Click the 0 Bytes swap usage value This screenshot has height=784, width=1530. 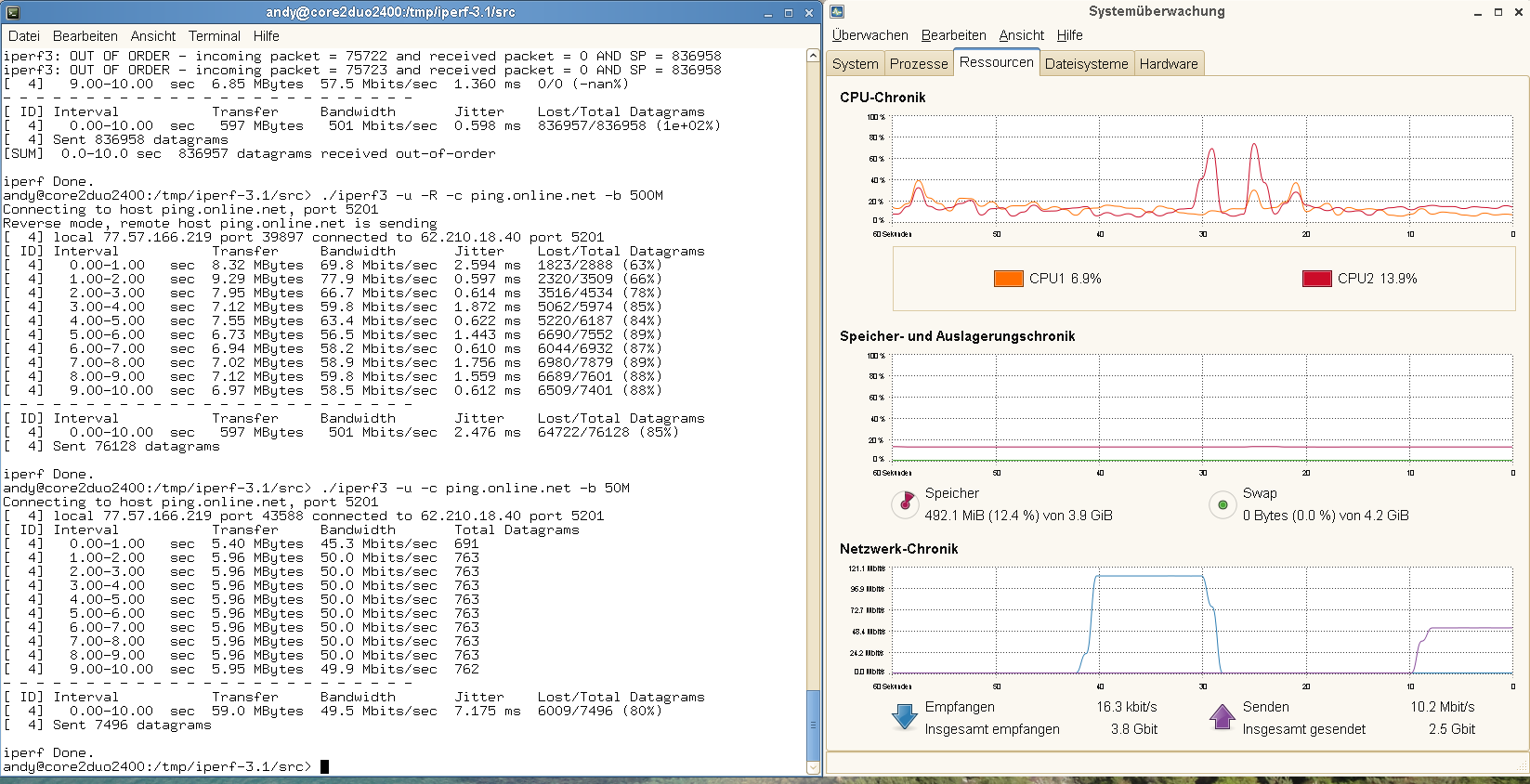(1326, 516)
